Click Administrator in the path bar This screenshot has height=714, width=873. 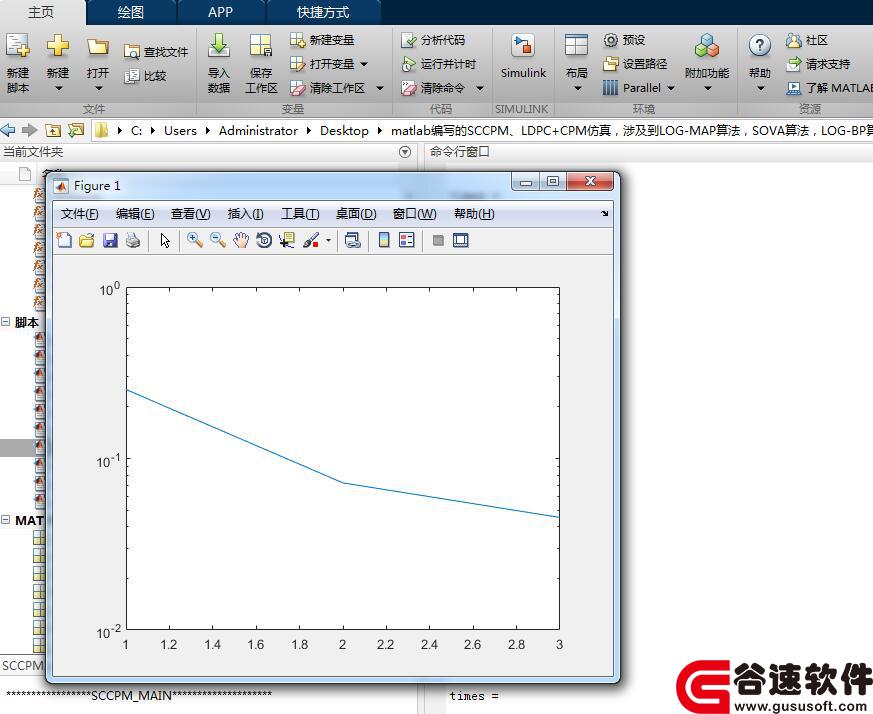(258, 130)
